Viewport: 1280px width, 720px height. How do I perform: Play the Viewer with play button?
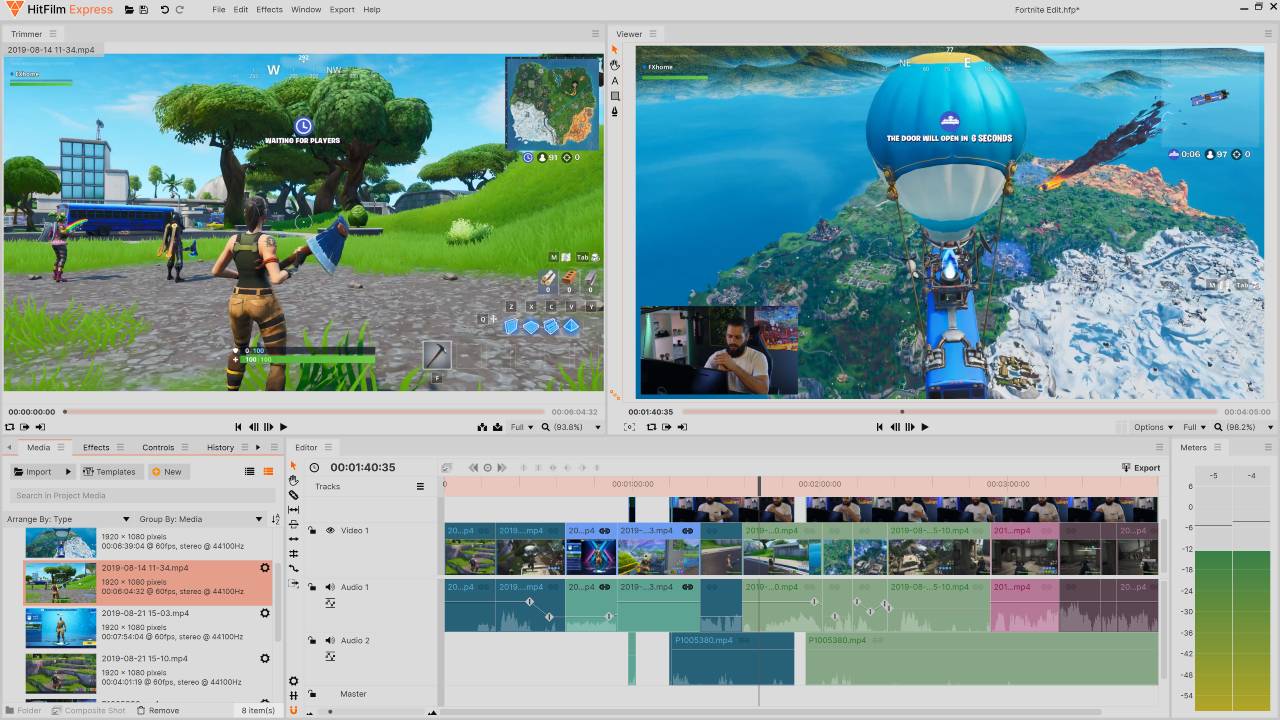pos(924,427)
